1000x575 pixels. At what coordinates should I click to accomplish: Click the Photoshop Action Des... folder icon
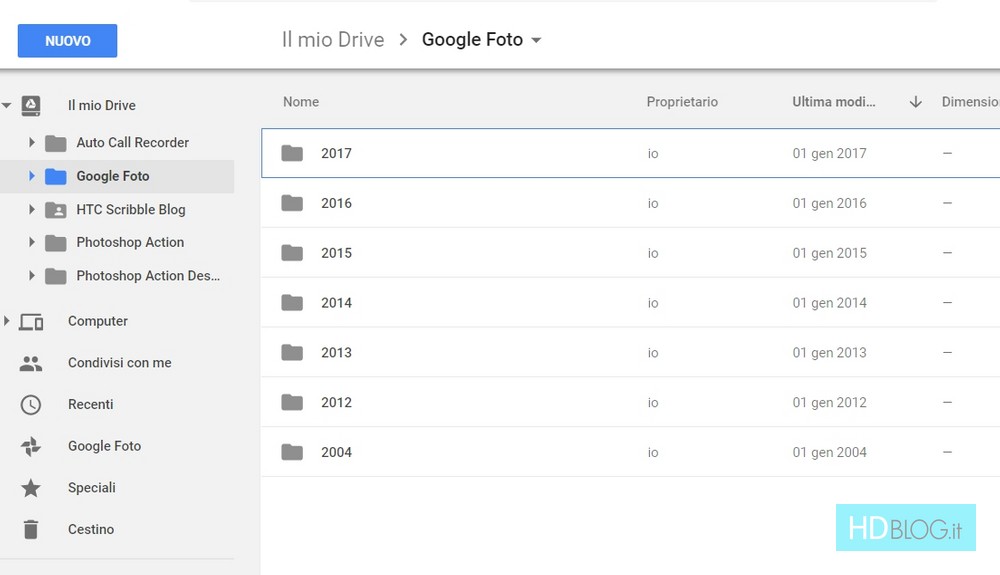tap(55, 276)
